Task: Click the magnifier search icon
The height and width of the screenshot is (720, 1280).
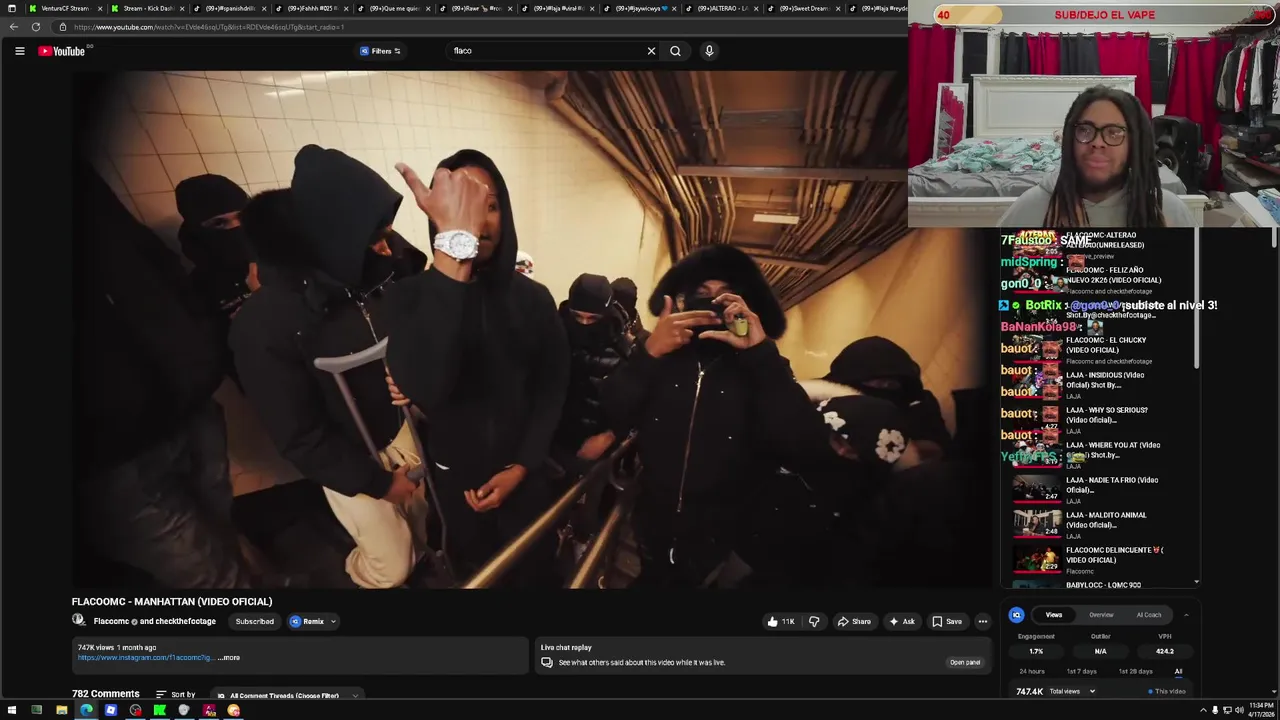Action: coord(675,51)
